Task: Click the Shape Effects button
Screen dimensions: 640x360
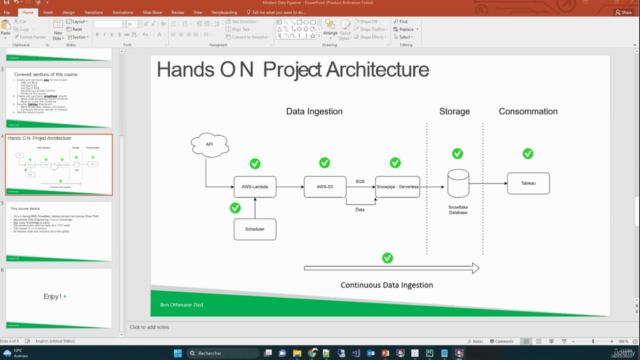Action: (x=369, y=37)
